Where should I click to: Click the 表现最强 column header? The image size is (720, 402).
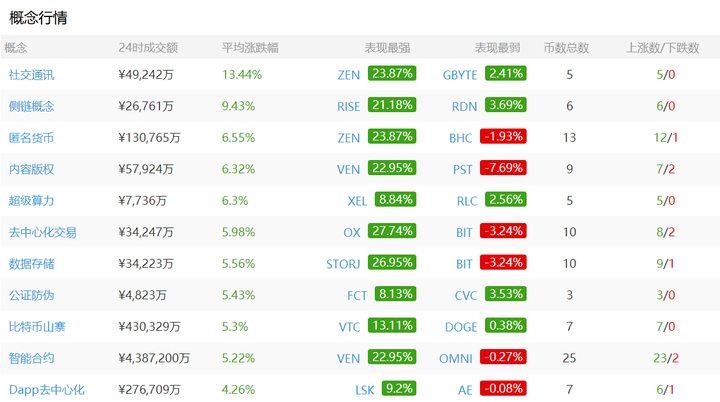coord(387,48)
